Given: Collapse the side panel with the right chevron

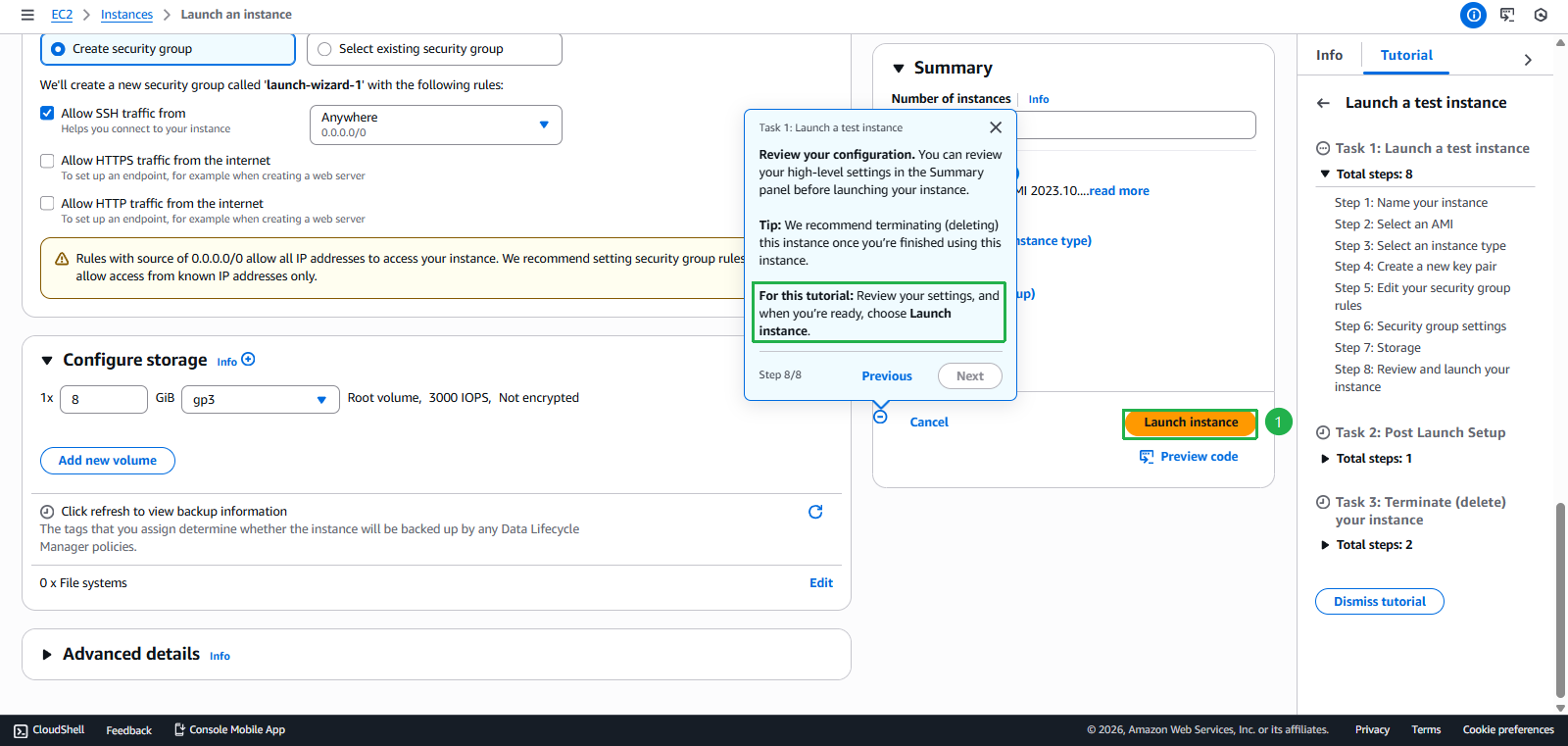Looking at the screenshot, I should [x=1527, y=60].
